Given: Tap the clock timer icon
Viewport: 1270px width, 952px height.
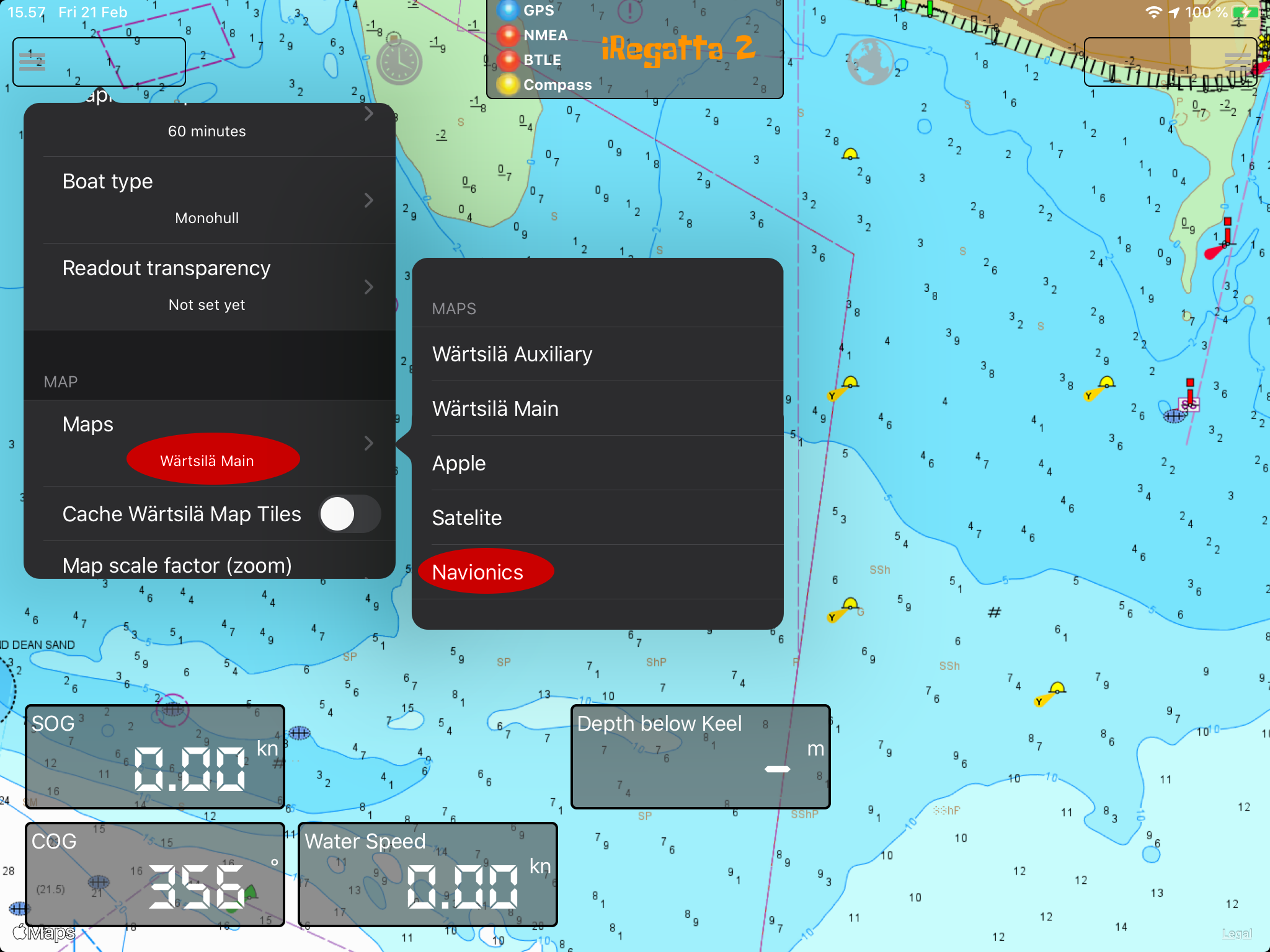Looking at the screenshot, I should click(399, 62).
